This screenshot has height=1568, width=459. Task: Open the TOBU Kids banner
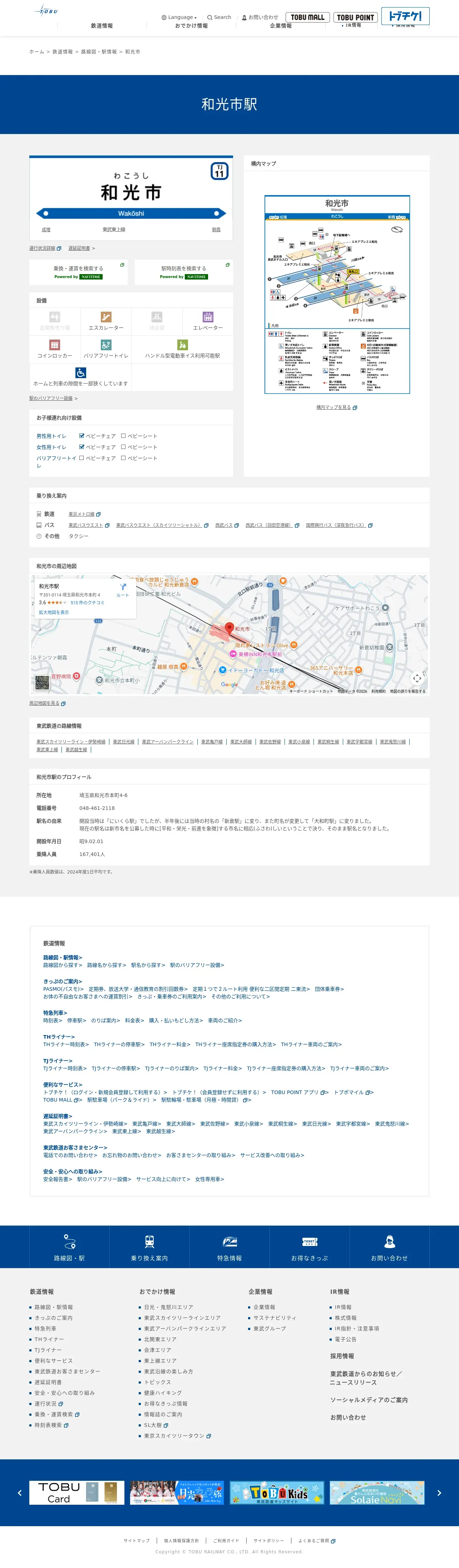(277, 1493)
